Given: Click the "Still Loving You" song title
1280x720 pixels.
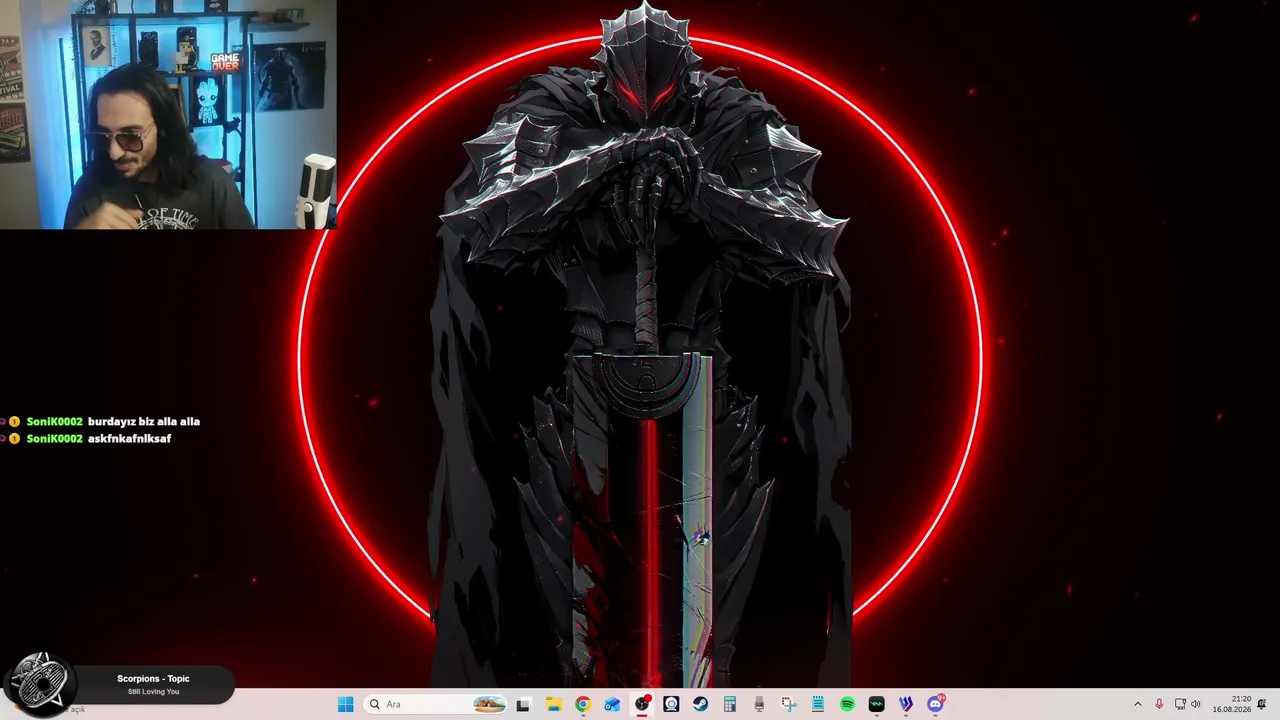Looking at the screenshot, I should pos(153,692).
